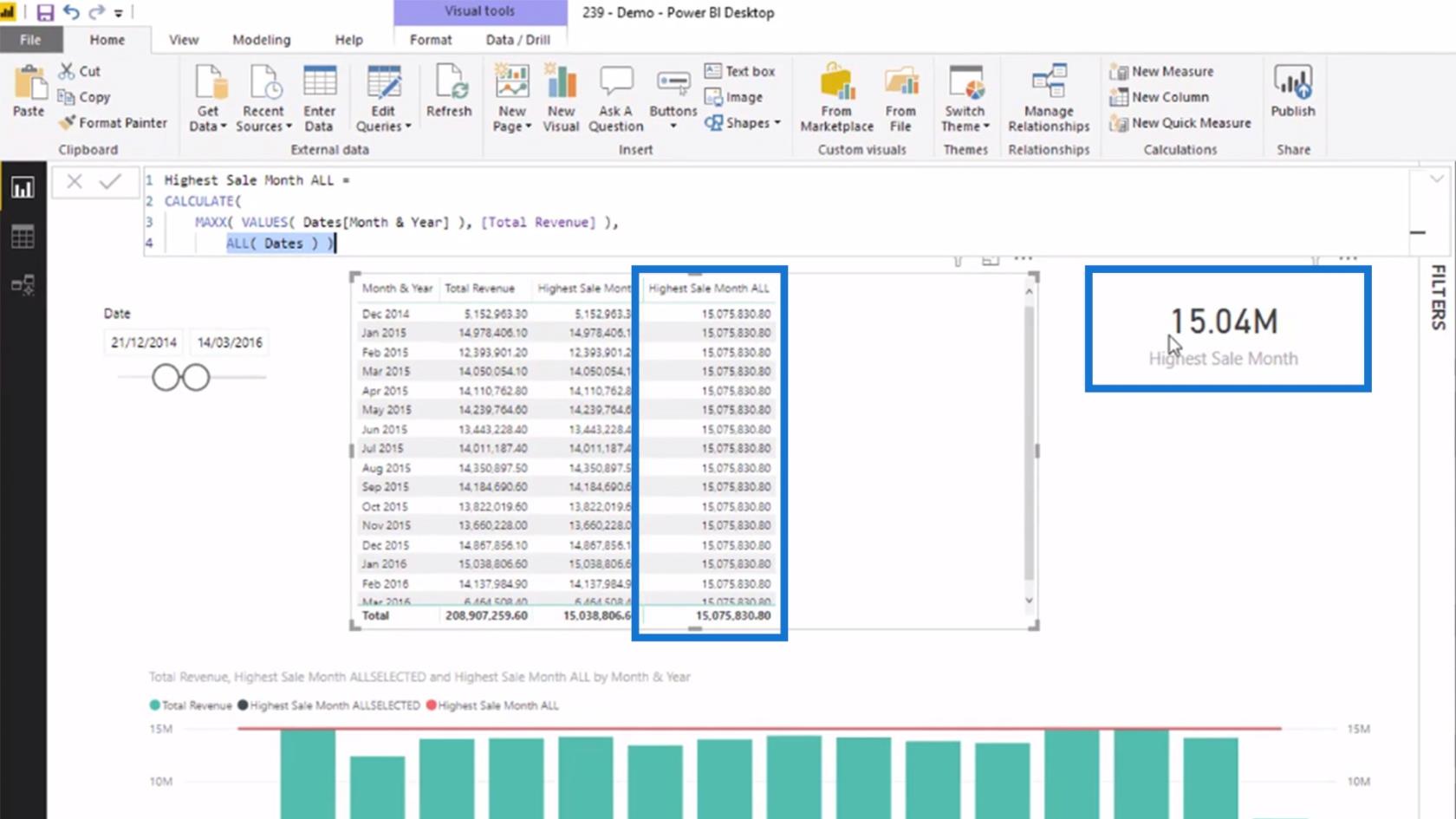The image size is (1456, 819).
Task: Click the right date slider handle
Action: coord(196,378)
